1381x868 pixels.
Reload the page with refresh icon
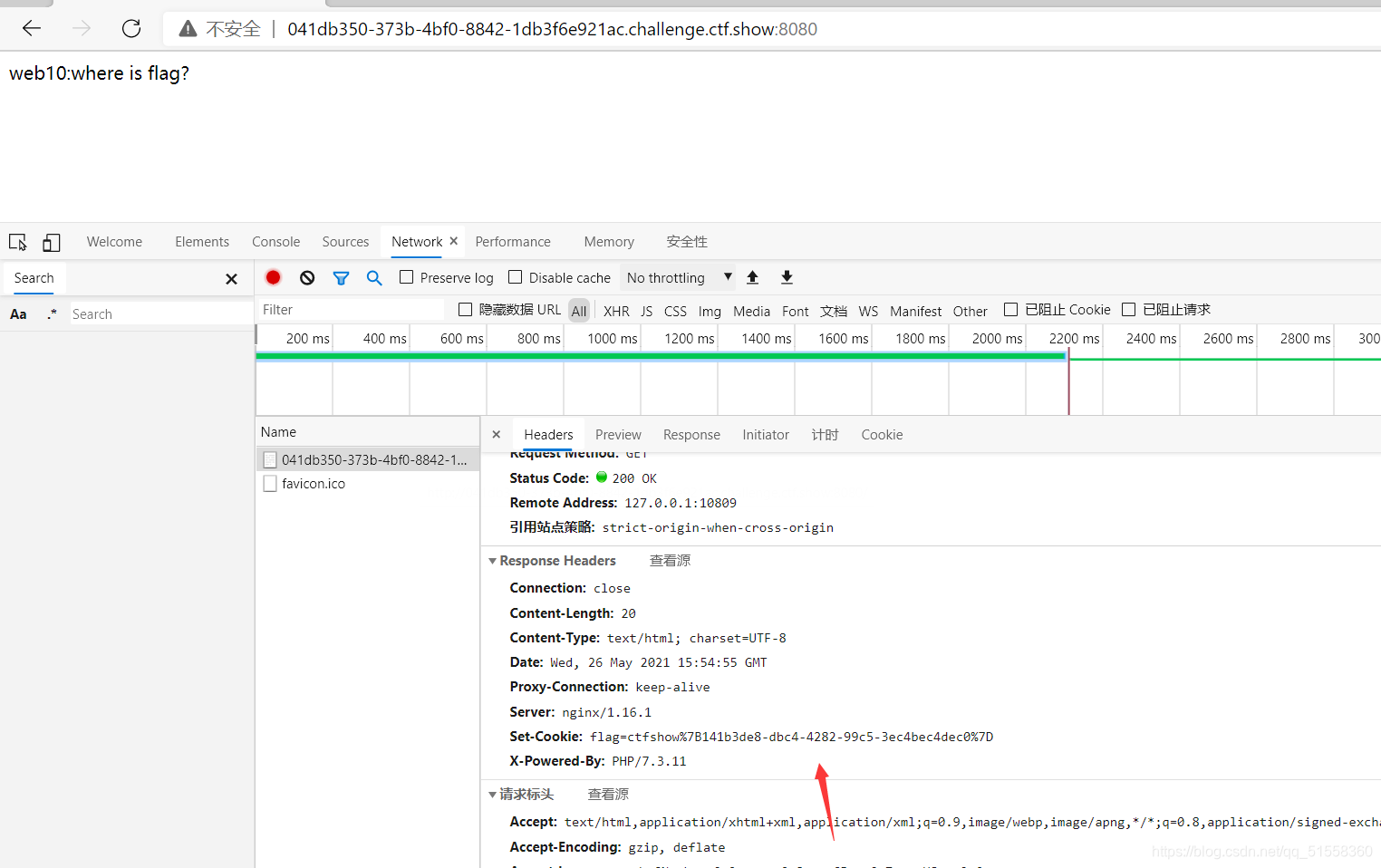coord(131,28)
